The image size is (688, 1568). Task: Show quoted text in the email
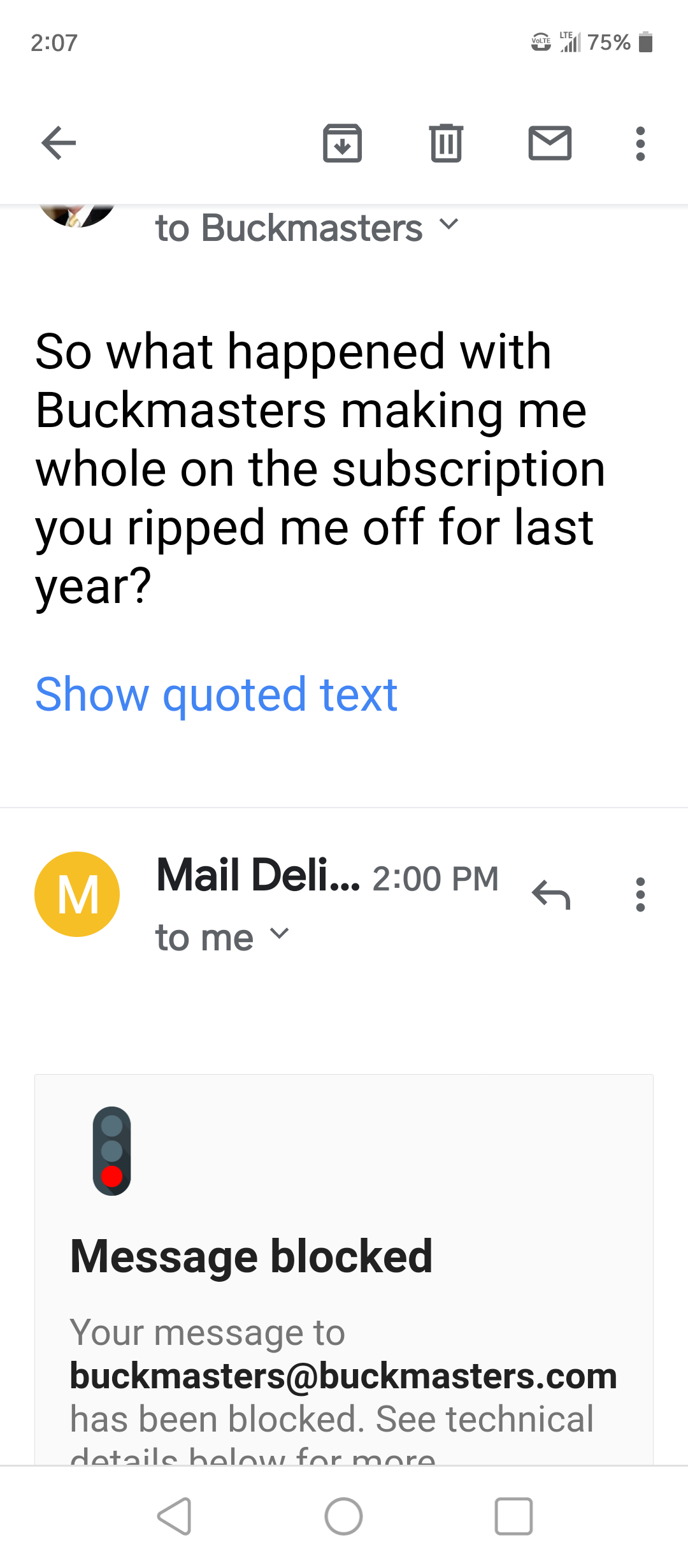[x=217, y=694]
